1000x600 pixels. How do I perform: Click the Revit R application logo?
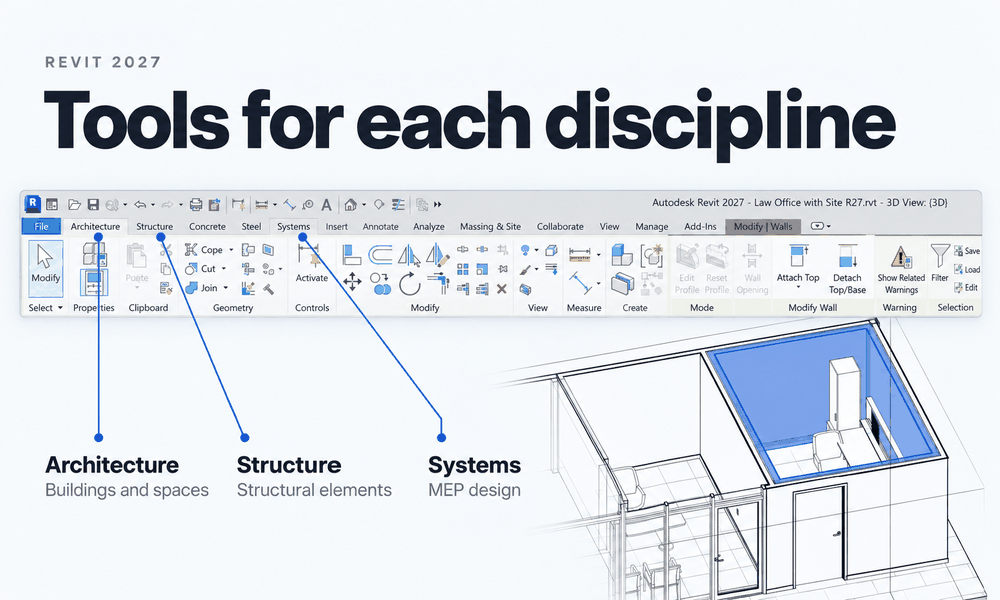[x=33, y=204]
